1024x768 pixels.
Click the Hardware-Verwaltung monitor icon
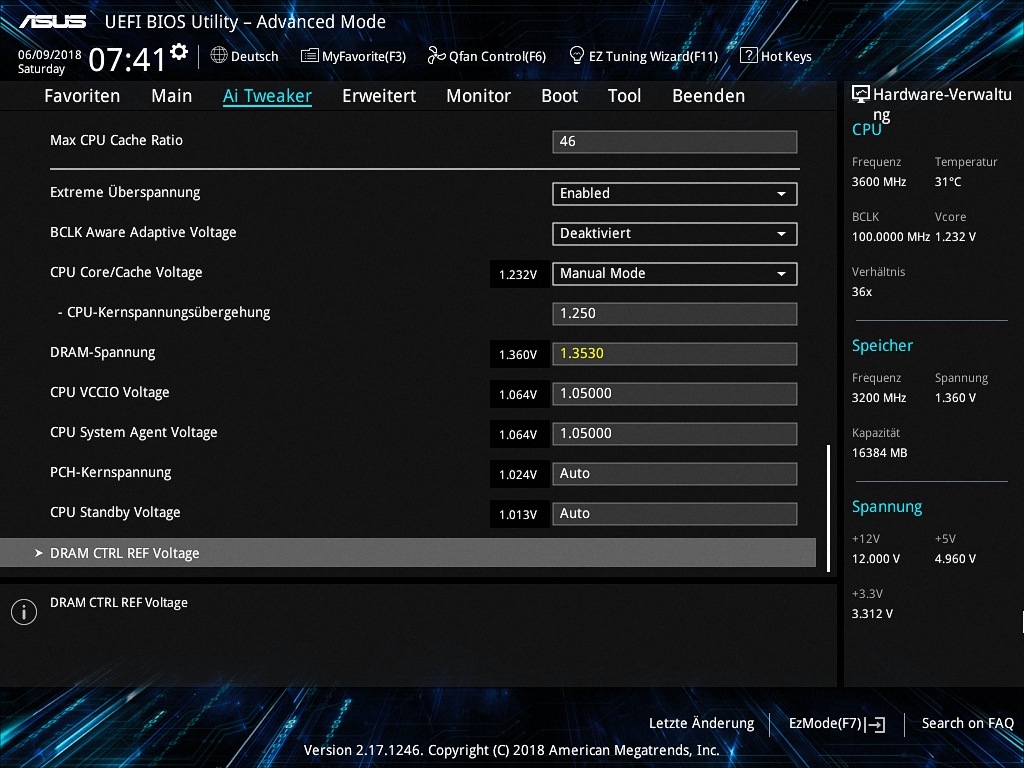[x=861, y=95]
